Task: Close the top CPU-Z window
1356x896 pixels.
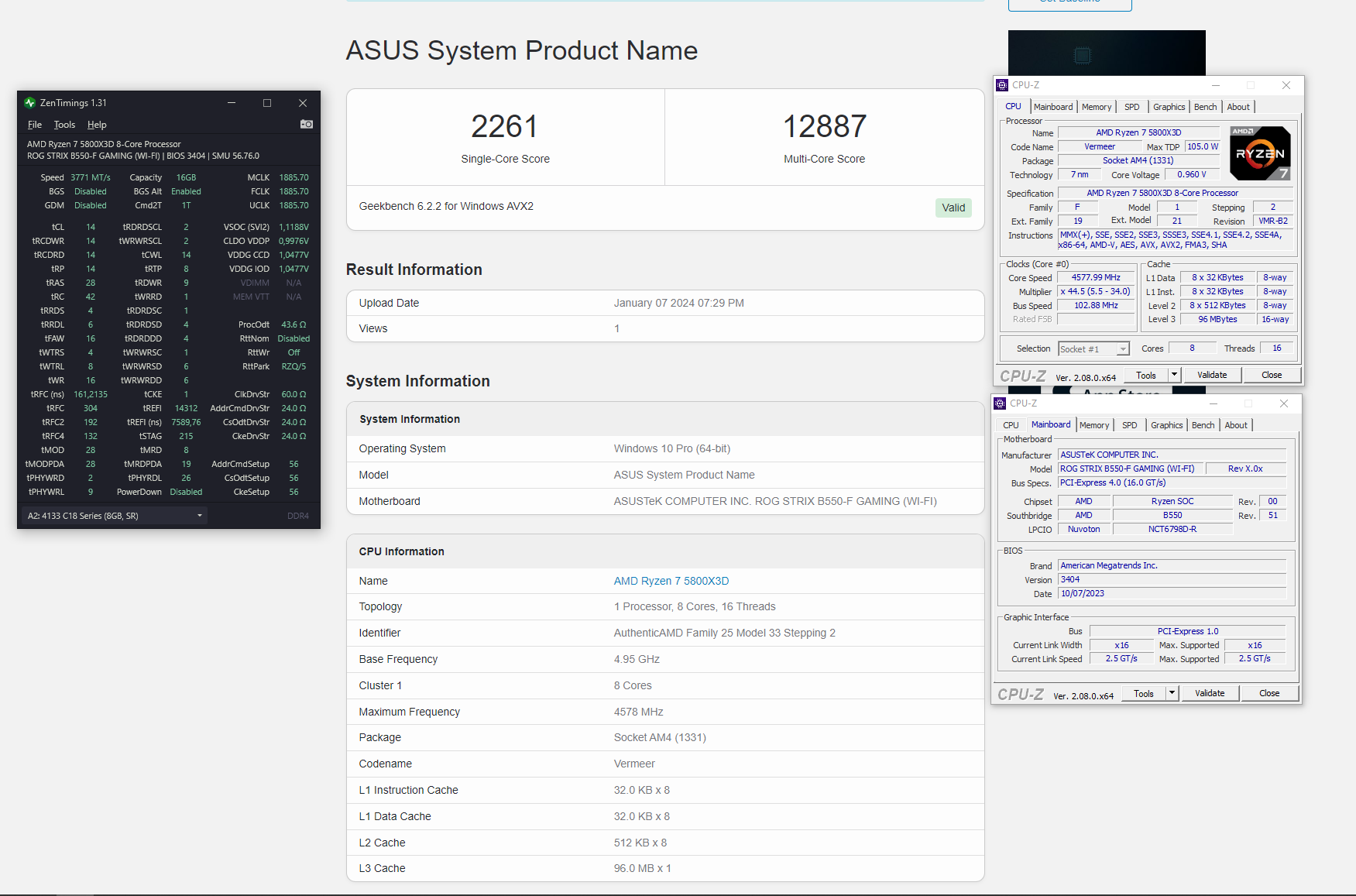Action: 1286,85
